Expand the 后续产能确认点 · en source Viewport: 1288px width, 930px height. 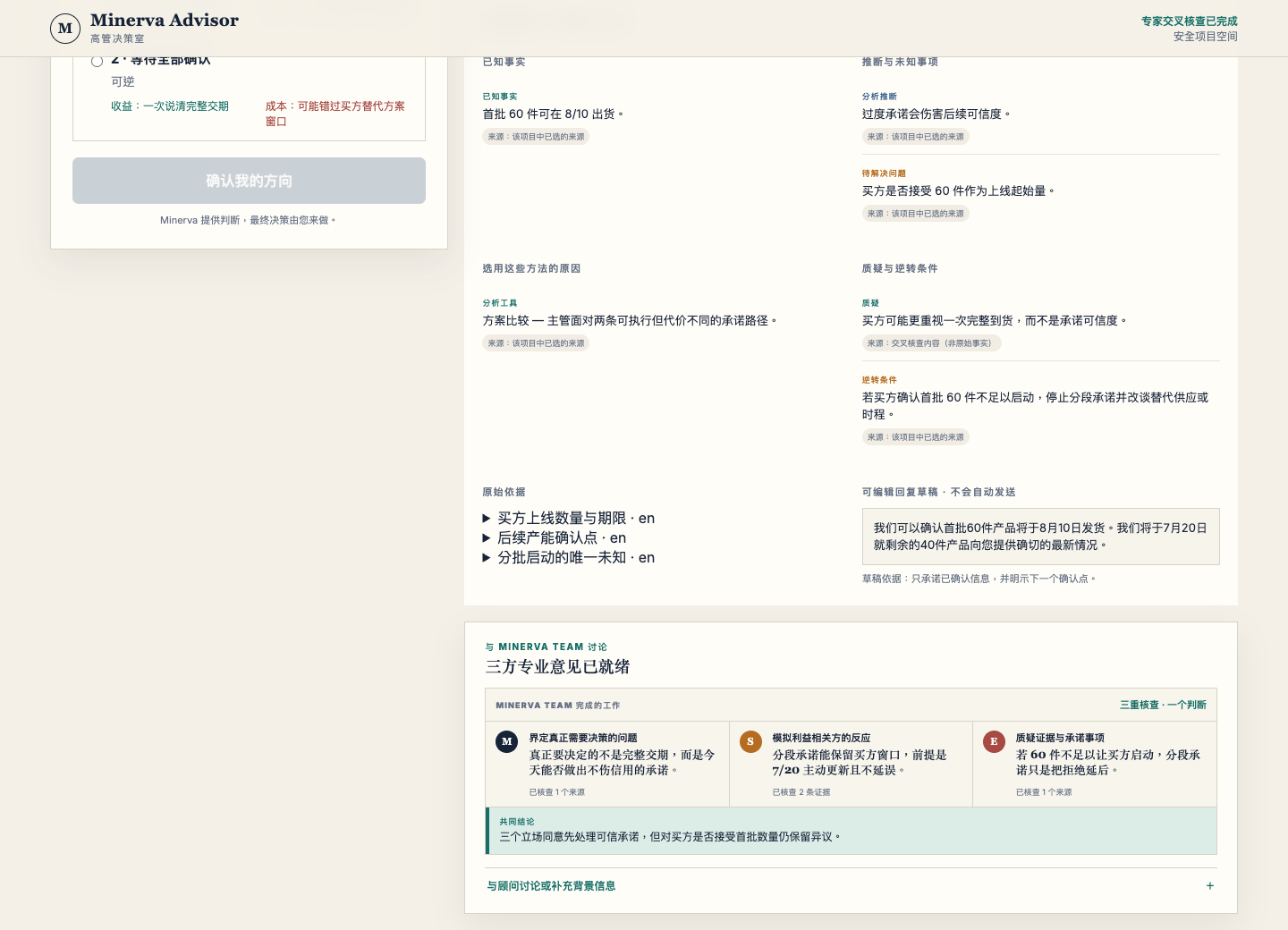point(555,538)
